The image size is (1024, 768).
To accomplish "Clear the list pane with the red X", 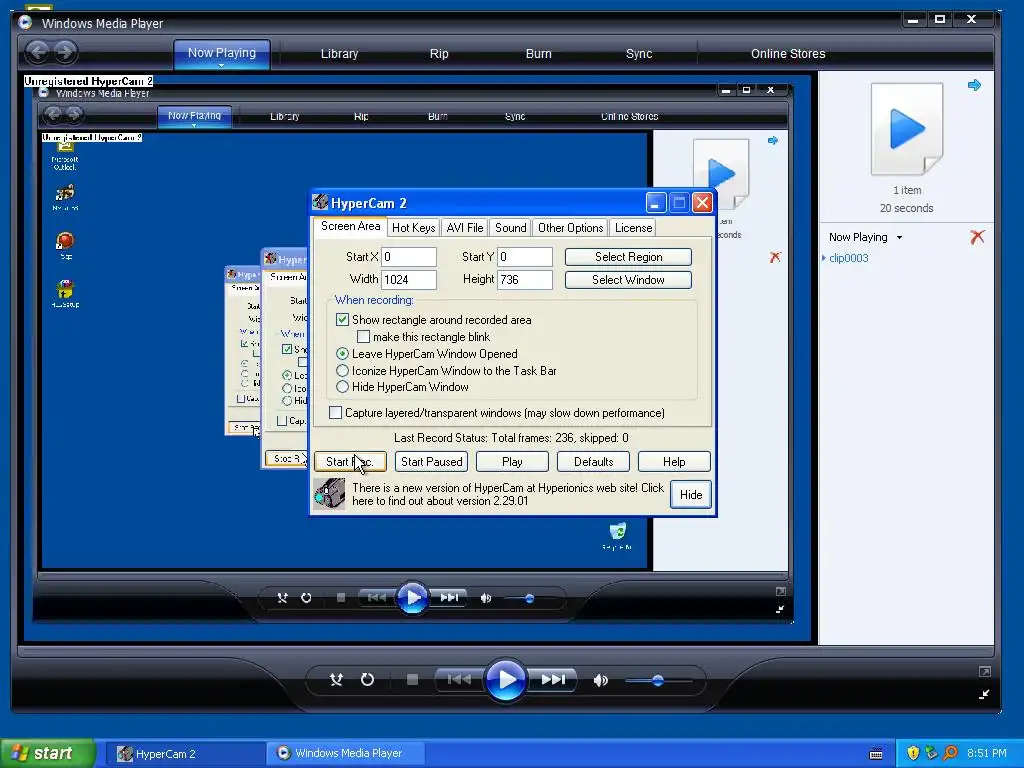I will click(x=977, y=237).
